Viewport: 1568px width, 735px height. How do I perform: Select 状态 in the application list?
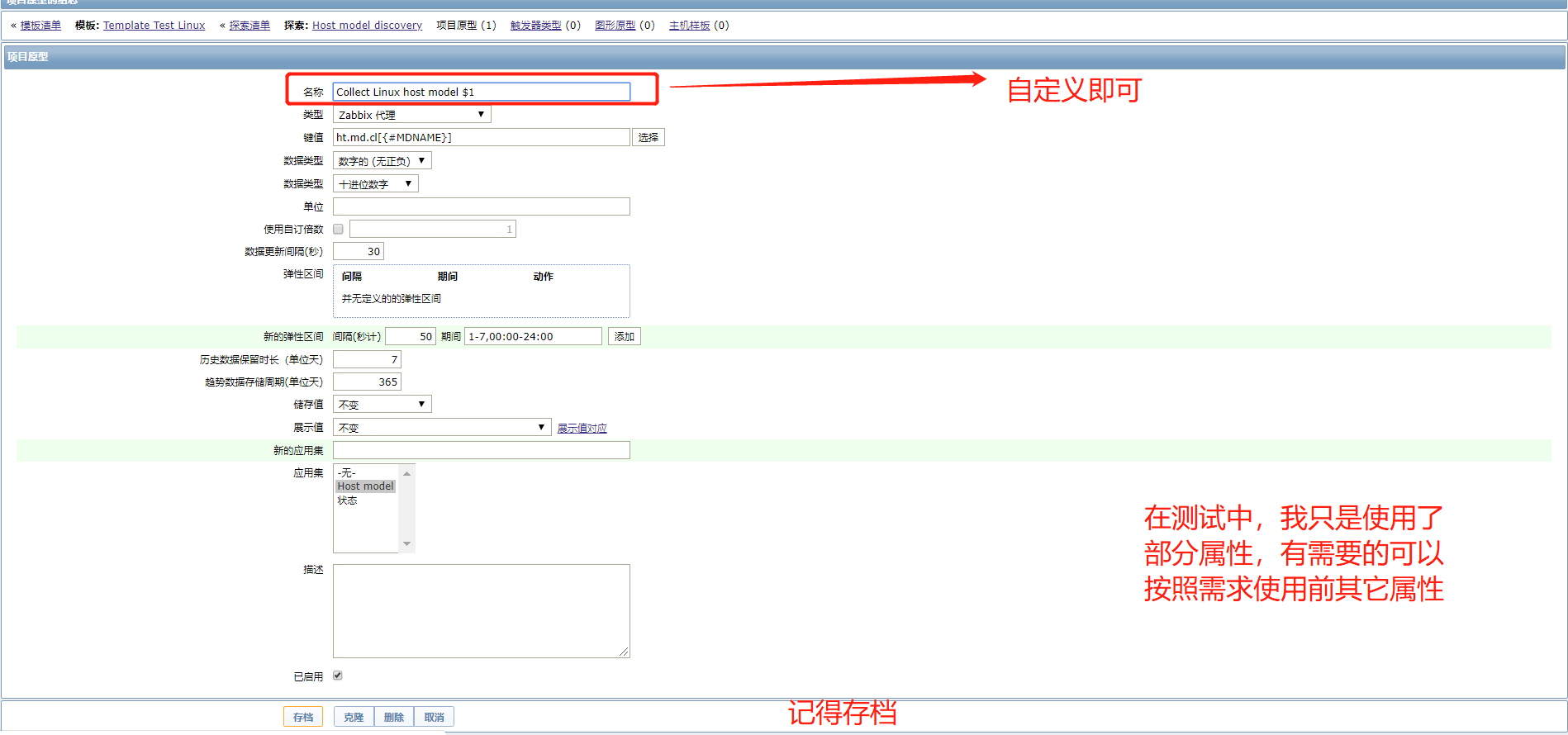pyautogui.click(x=365, y=500)
